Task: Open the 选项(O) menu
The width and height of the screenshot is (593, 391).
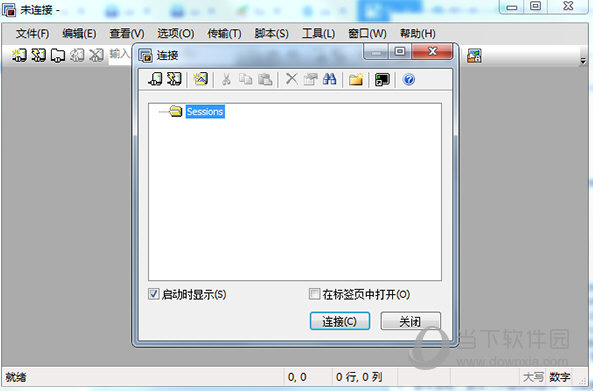Action: (x=175, y=34)
